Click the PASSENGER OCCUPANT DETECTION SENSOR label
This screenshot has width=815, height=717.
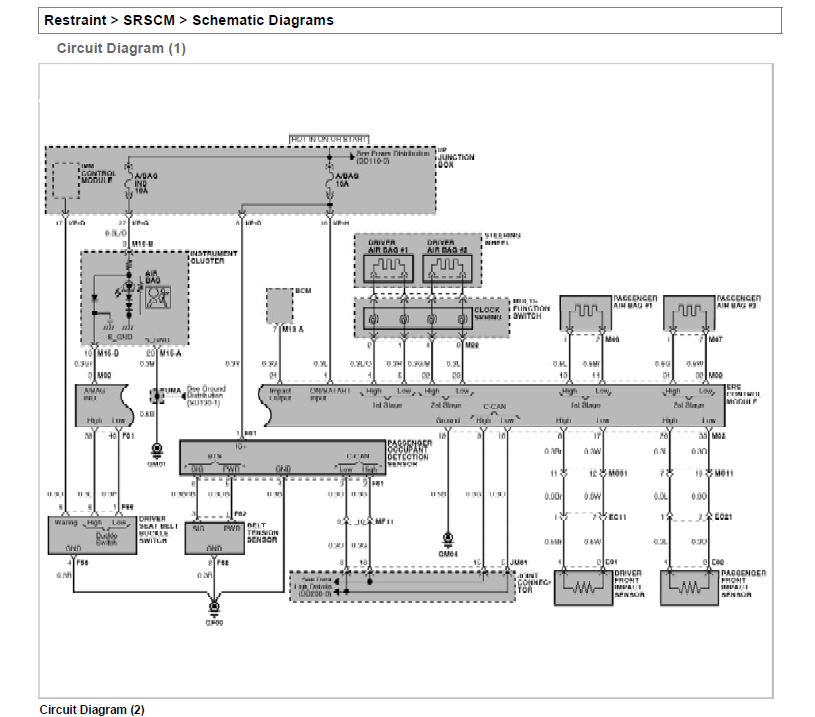pos(409,453)
